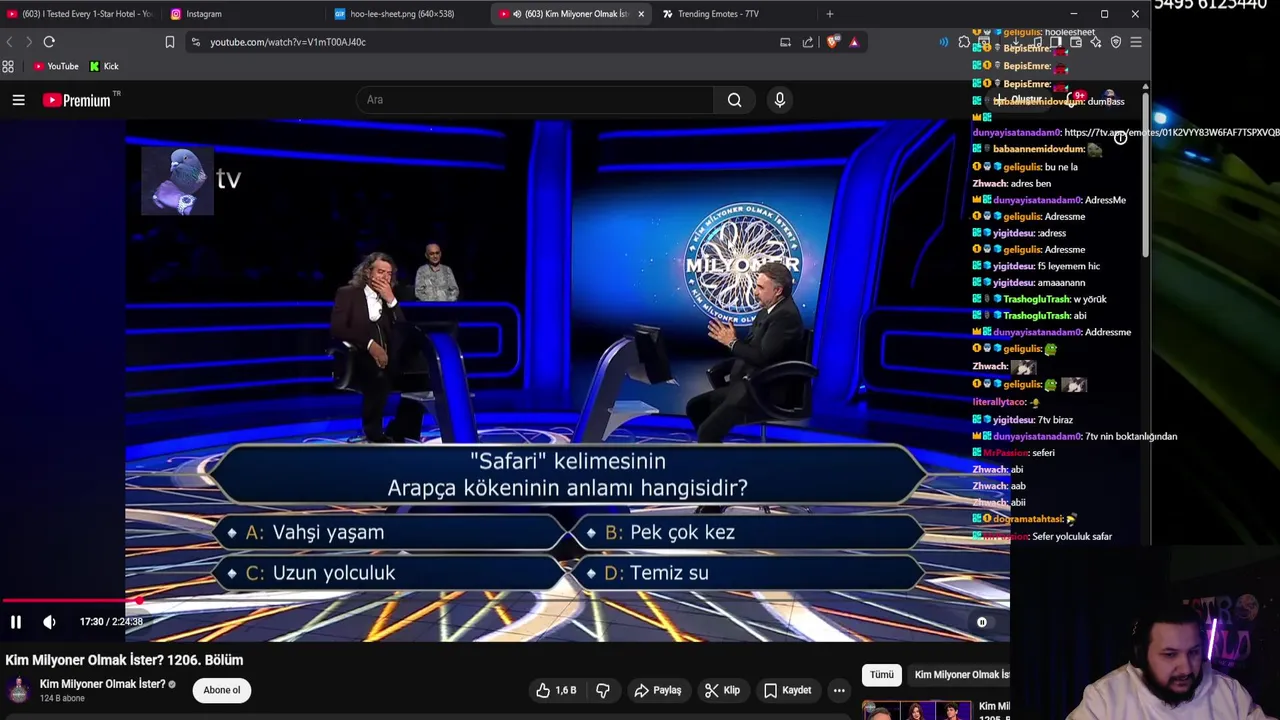Close the Kim Milyoner Olmak İster tab
This screenshot has width=1280, height=720.
coord(641,14)
